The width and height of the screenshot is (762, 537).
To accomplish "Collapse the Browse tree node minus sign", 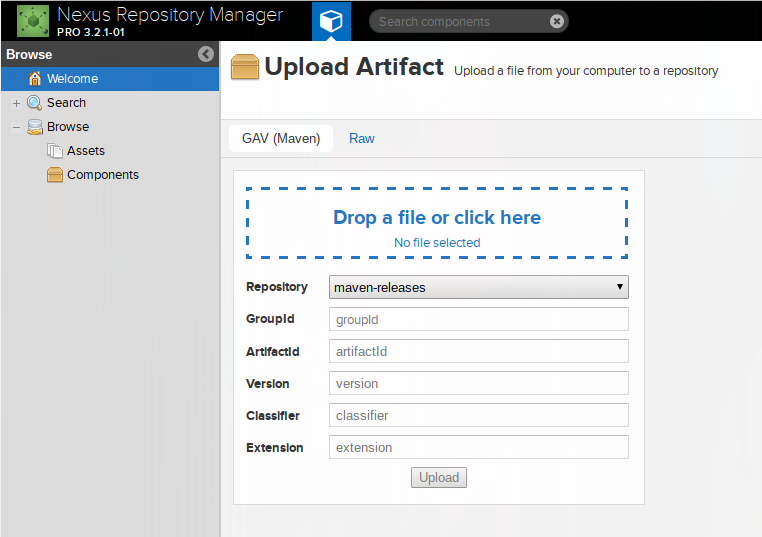I will pyautogui.click(x=17, y=127).
